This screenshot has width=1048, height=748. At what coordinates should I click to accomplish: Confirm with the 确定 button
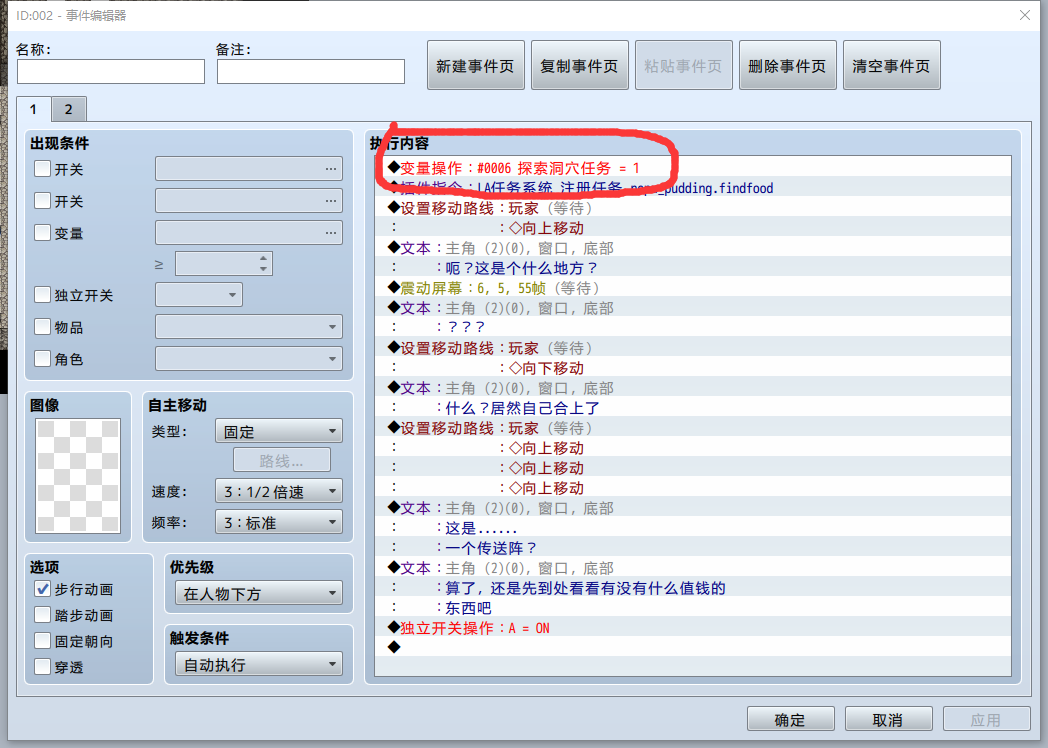pyautogui.click(x=790, y=719)
